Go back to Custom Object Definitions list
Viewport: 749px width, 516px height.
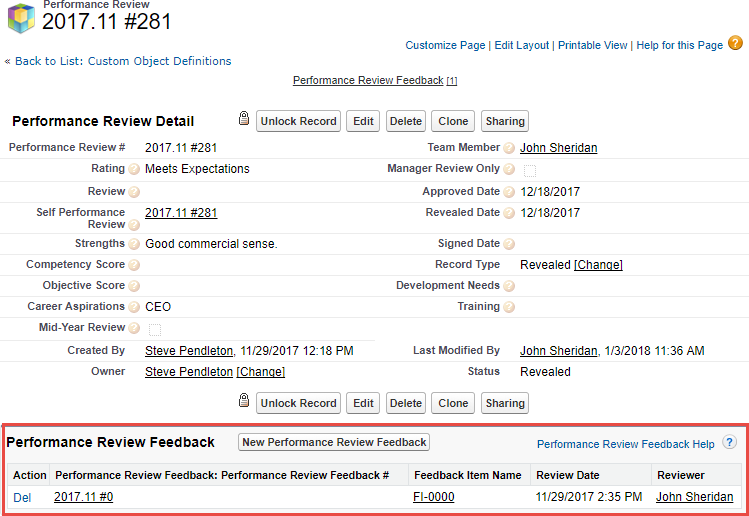click(x=117, y=61)
